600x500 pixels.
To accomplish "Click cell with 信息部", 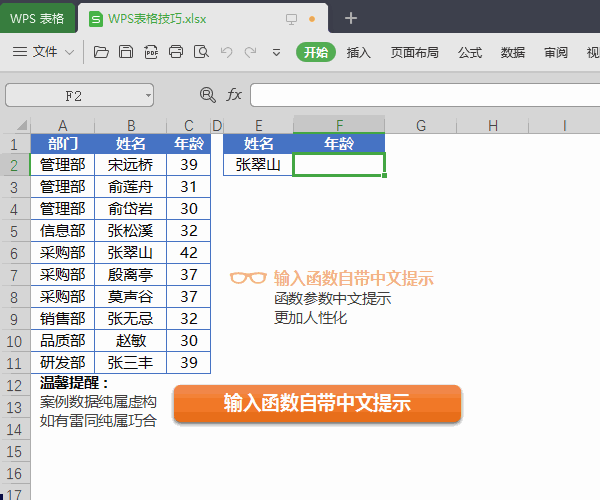I will pyautogui.click(x=62, y=231).
